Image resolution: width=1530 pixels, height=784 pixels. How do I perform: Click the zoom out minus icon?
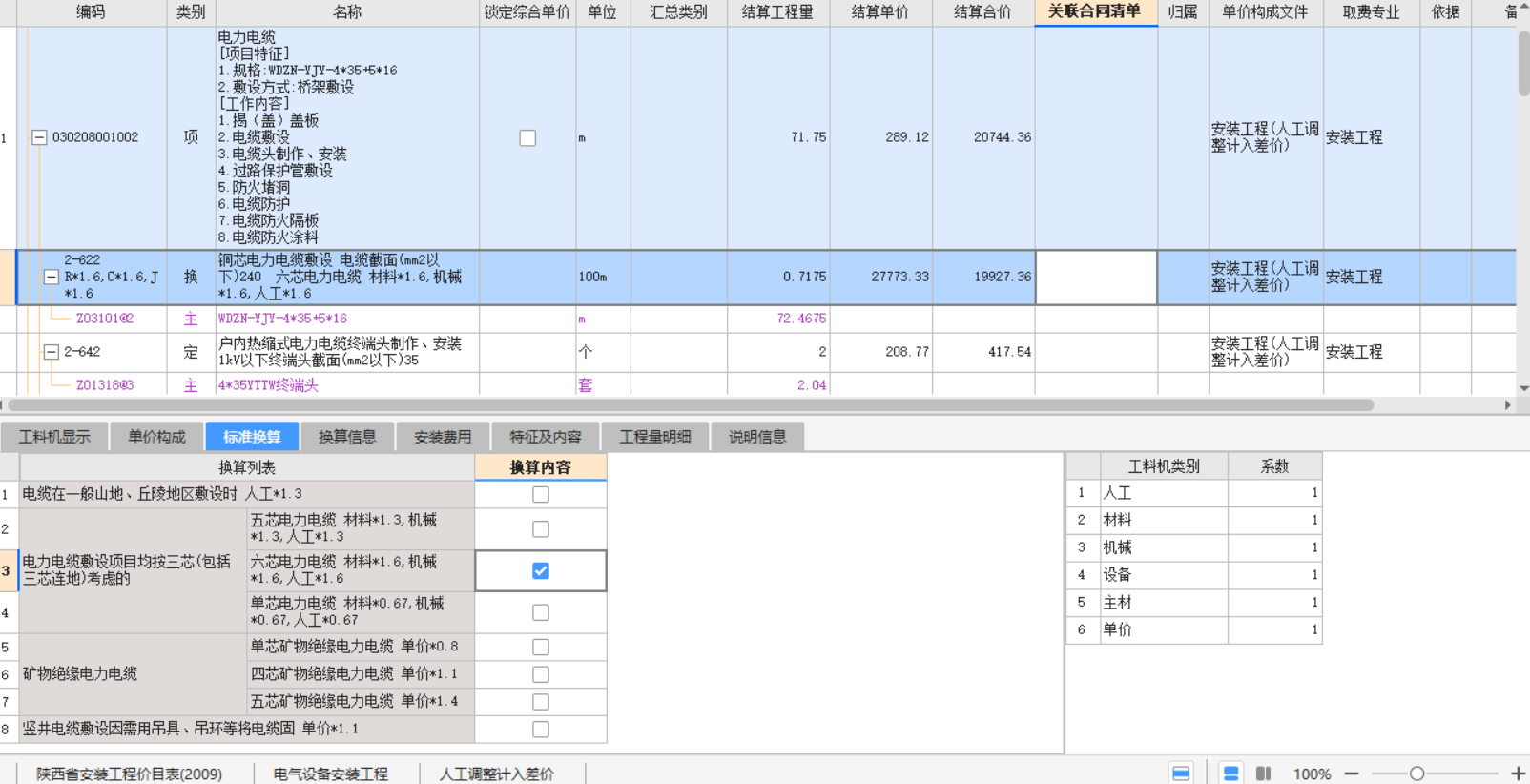tap(1352, 774)
